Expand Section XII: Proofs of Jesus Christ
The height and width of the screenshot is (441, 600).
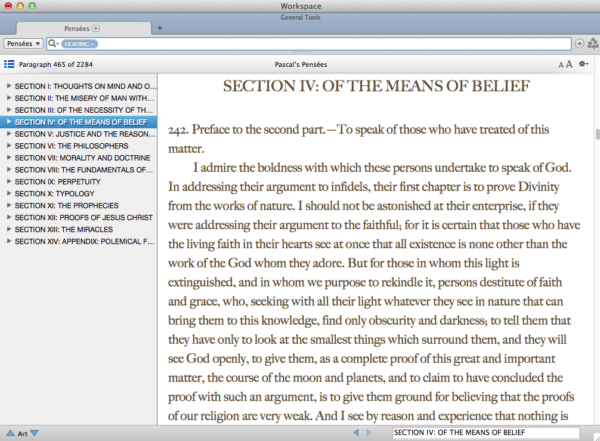(x=9, y=217)
